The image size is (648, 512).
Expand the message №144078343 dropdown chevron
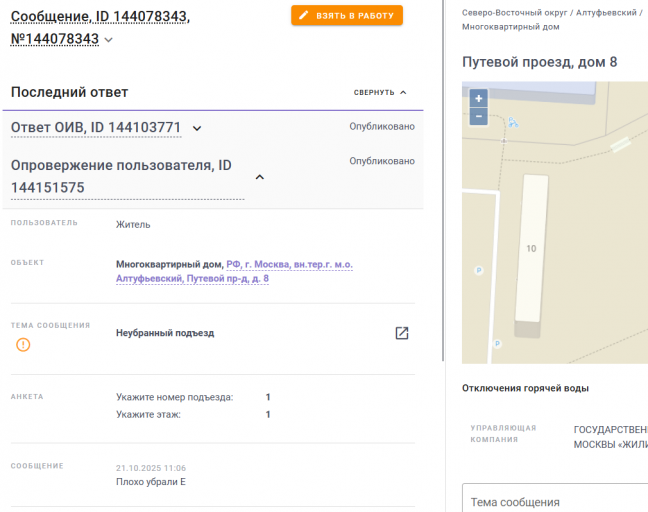pyautogui.click(x=108, y=40)
